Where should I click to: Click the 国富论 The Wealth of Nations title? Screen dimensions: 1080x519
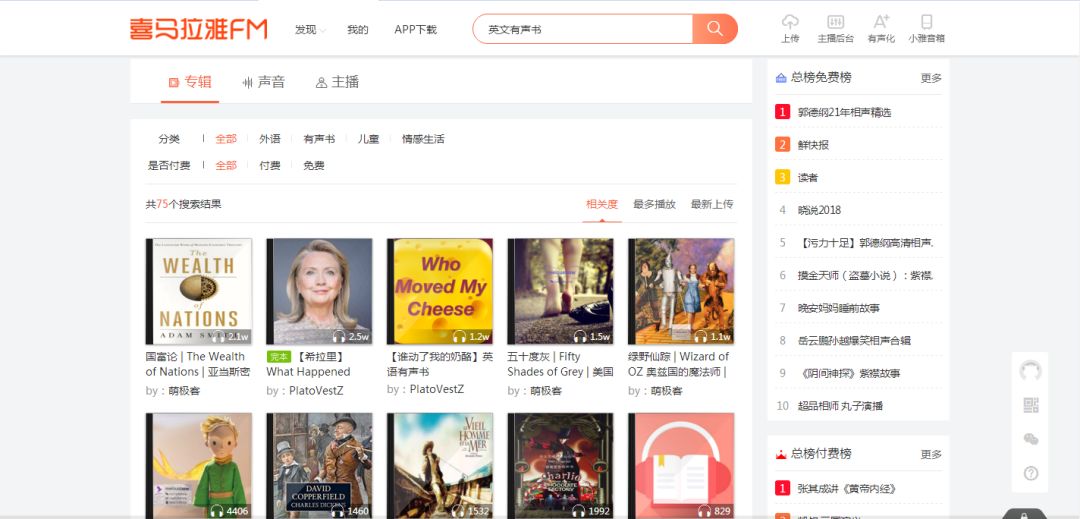(x=198, y=364)
